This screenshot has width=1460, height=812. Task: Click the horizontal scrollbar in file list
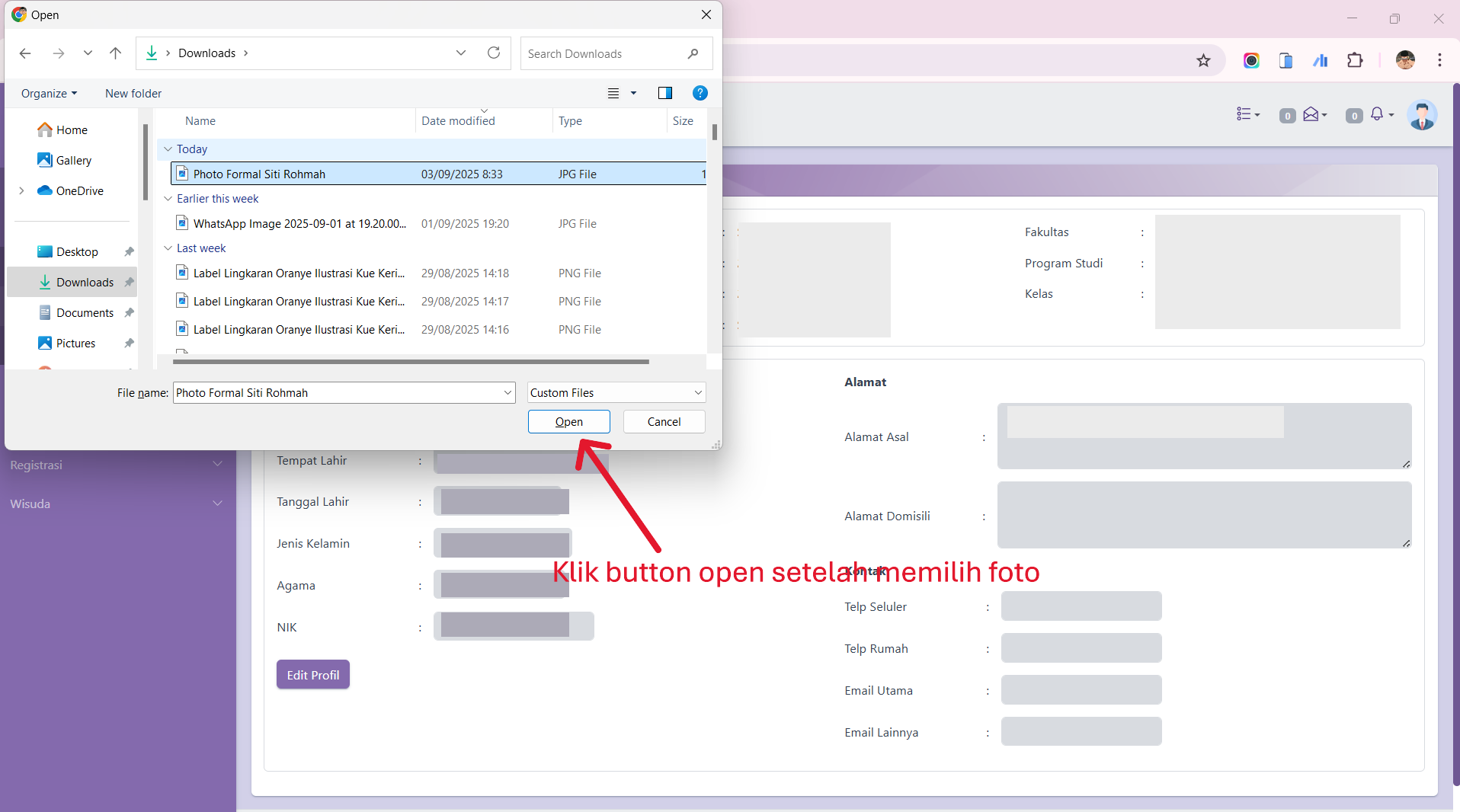click(x=411, y=362)
